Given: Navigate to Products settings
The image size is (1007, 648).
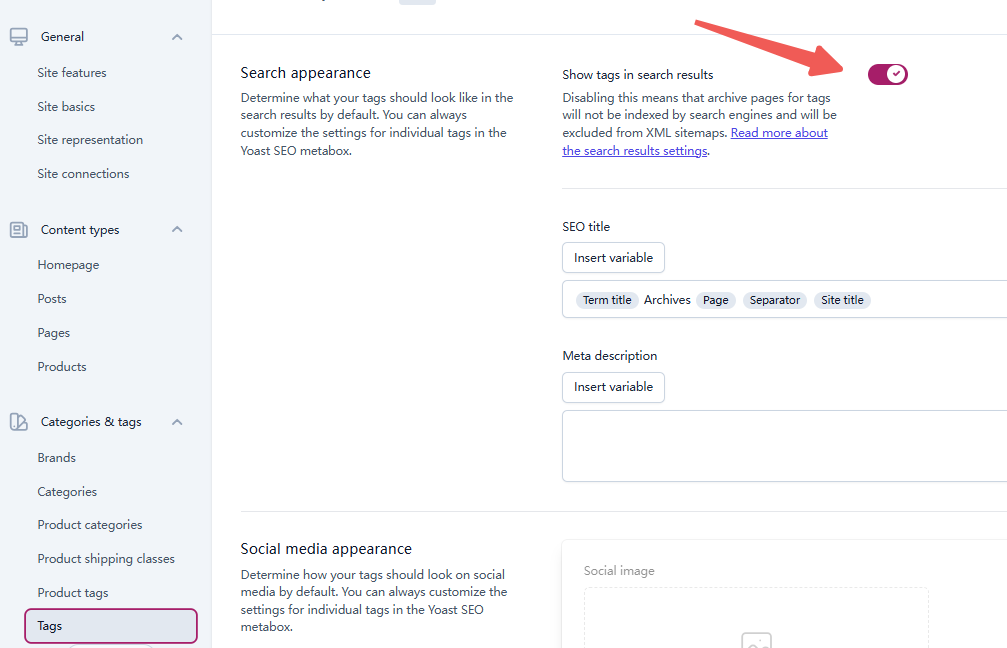Looking at the screenshot, I should pyautogui.click(x=61, y=366).
